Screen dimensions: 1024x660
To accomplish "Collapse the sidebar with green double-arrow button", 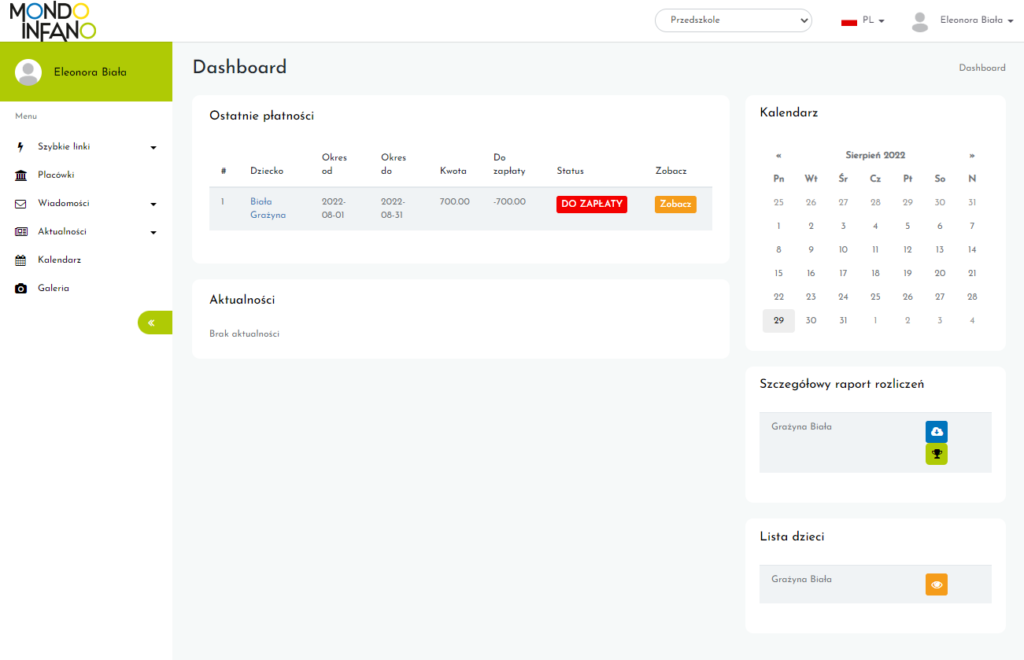I will 155,322.
